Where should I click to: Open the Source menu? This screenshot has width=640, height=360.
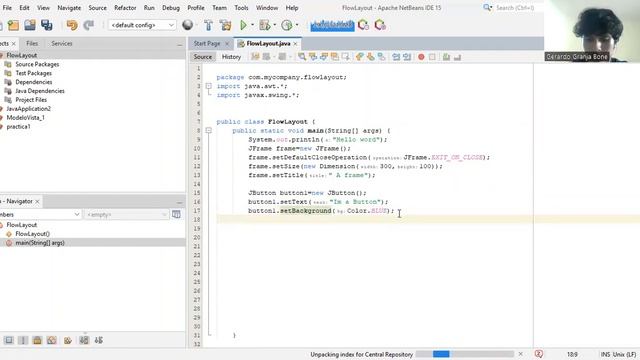[x=98, y=8]
